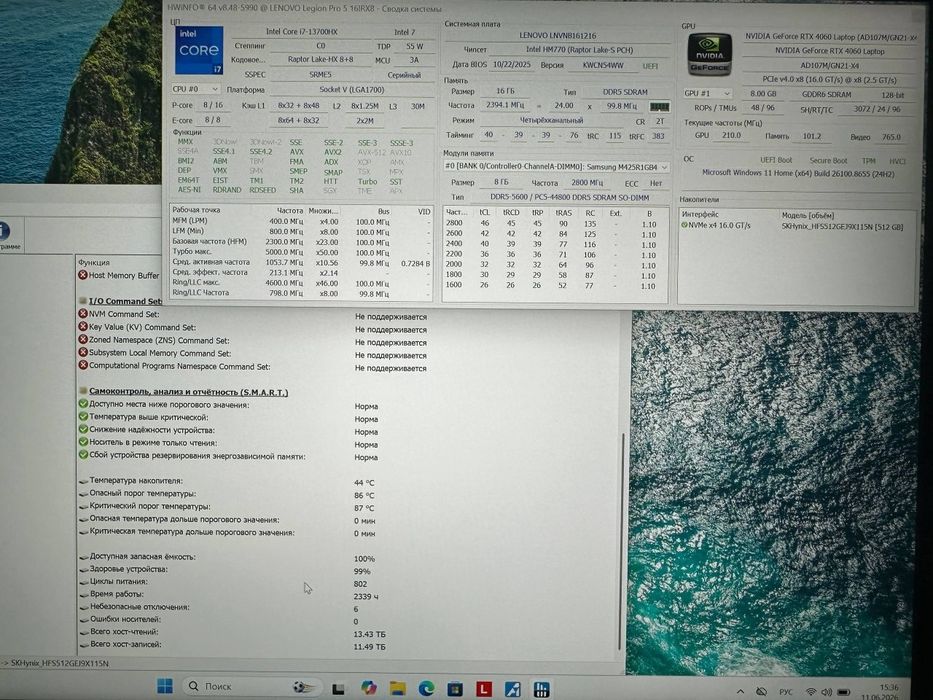Open File Explorer from the taskbar

(397, 689)
